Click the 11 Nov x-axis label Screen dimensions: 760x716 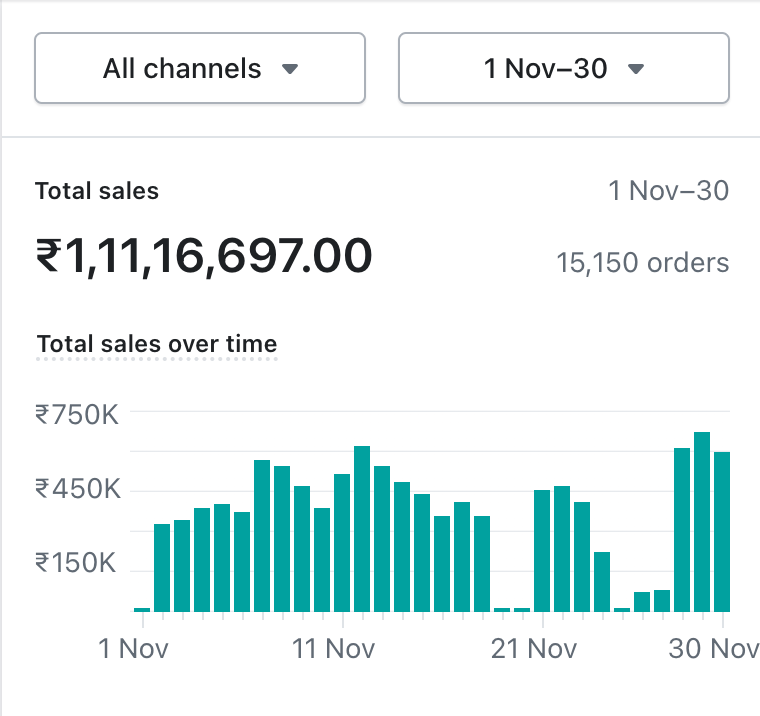(x=334, y=648)
